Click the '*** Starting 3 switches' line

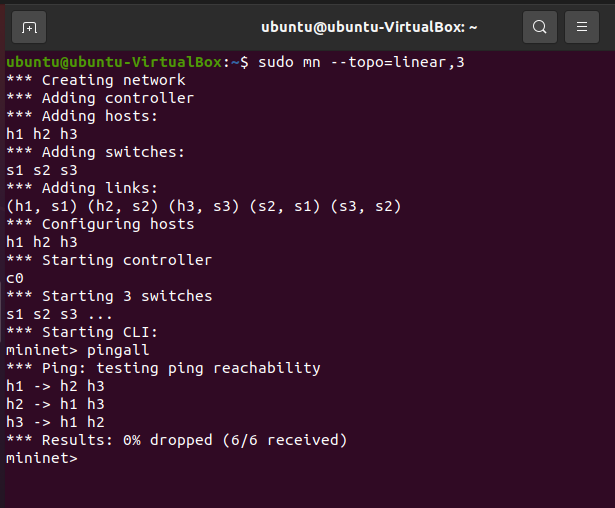pyautogui.click(x=109, y=296)
